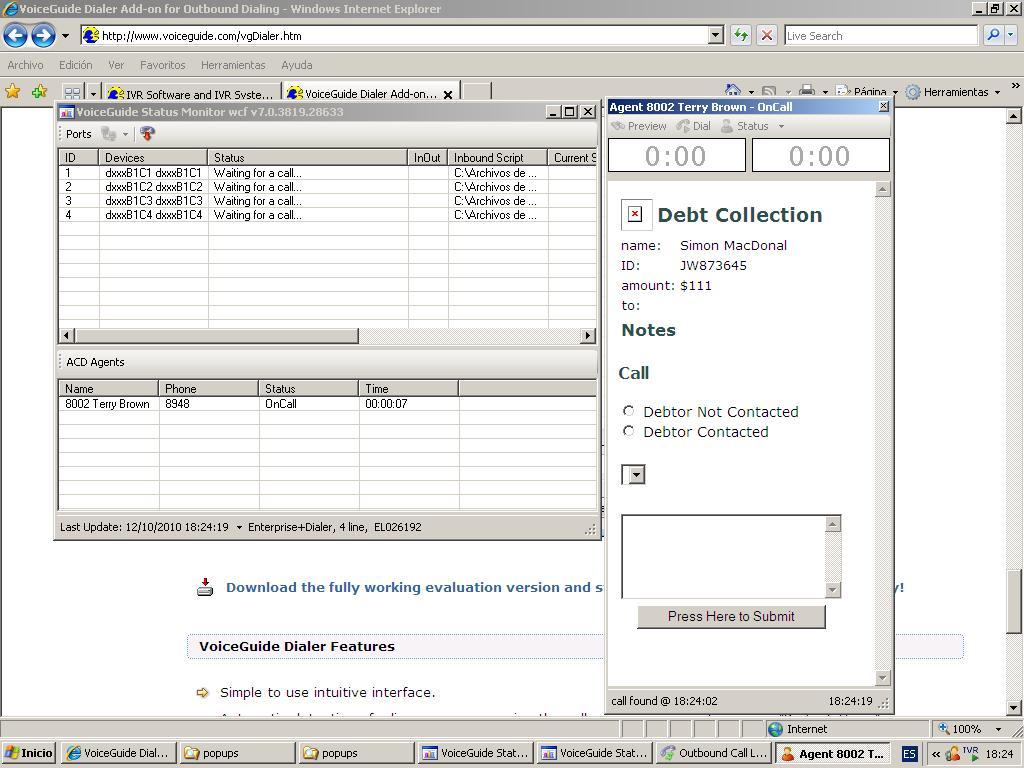
Task: Click the Agent 8002 T... taskbar button
Action: (x=833, y=753)
